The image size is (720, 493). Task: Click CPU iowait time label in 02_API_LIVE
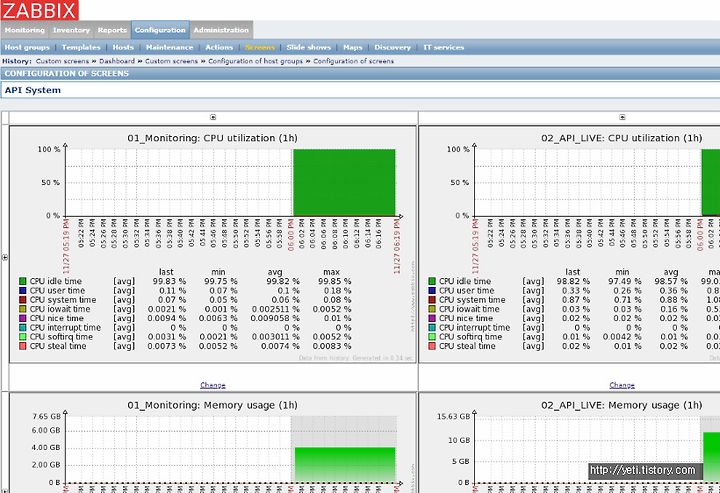469,309
